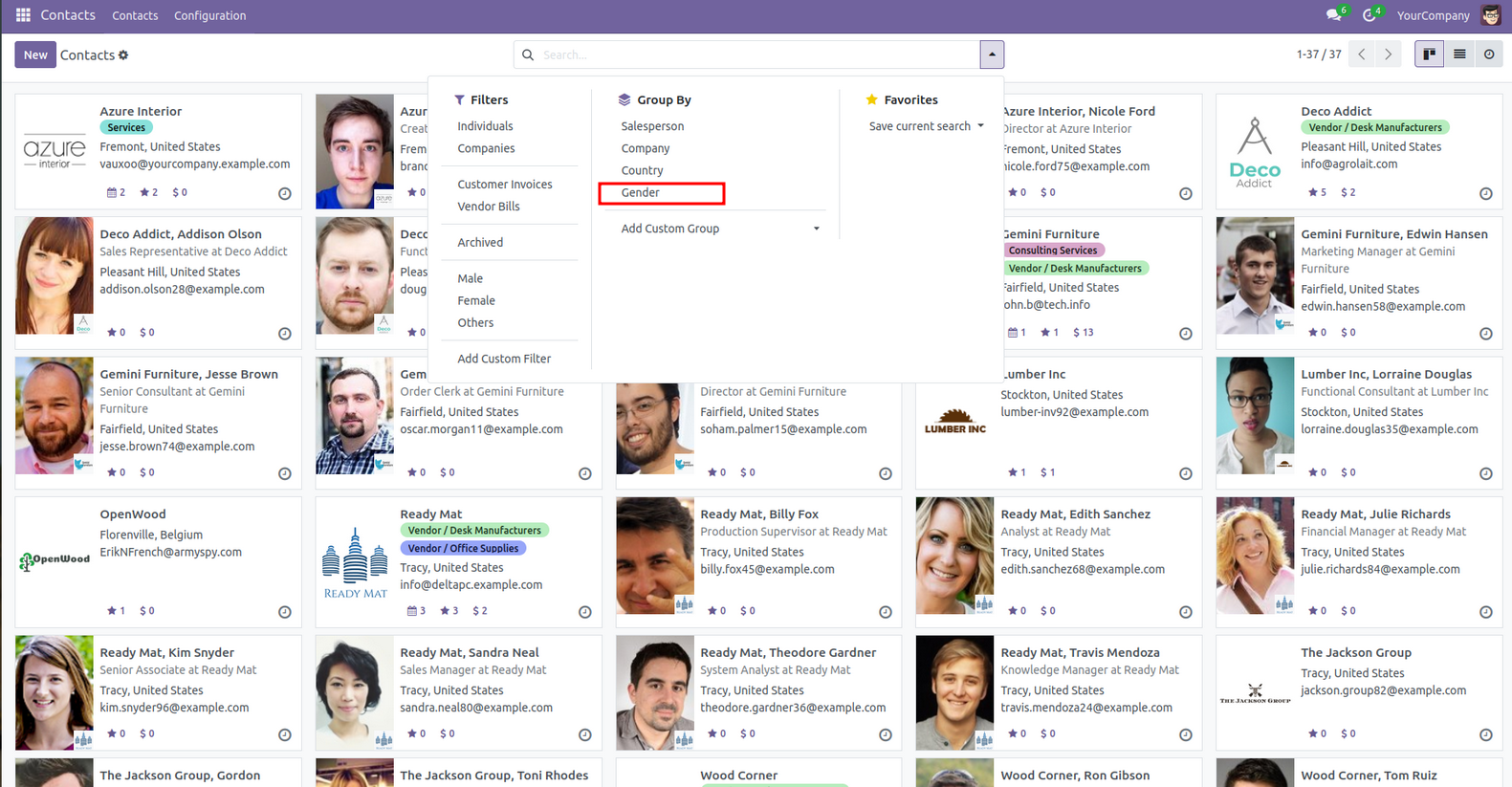Viewport: 1512px width, 787px height.
Task: Open the apps grid menu icon
Action: tap(23, 15)
